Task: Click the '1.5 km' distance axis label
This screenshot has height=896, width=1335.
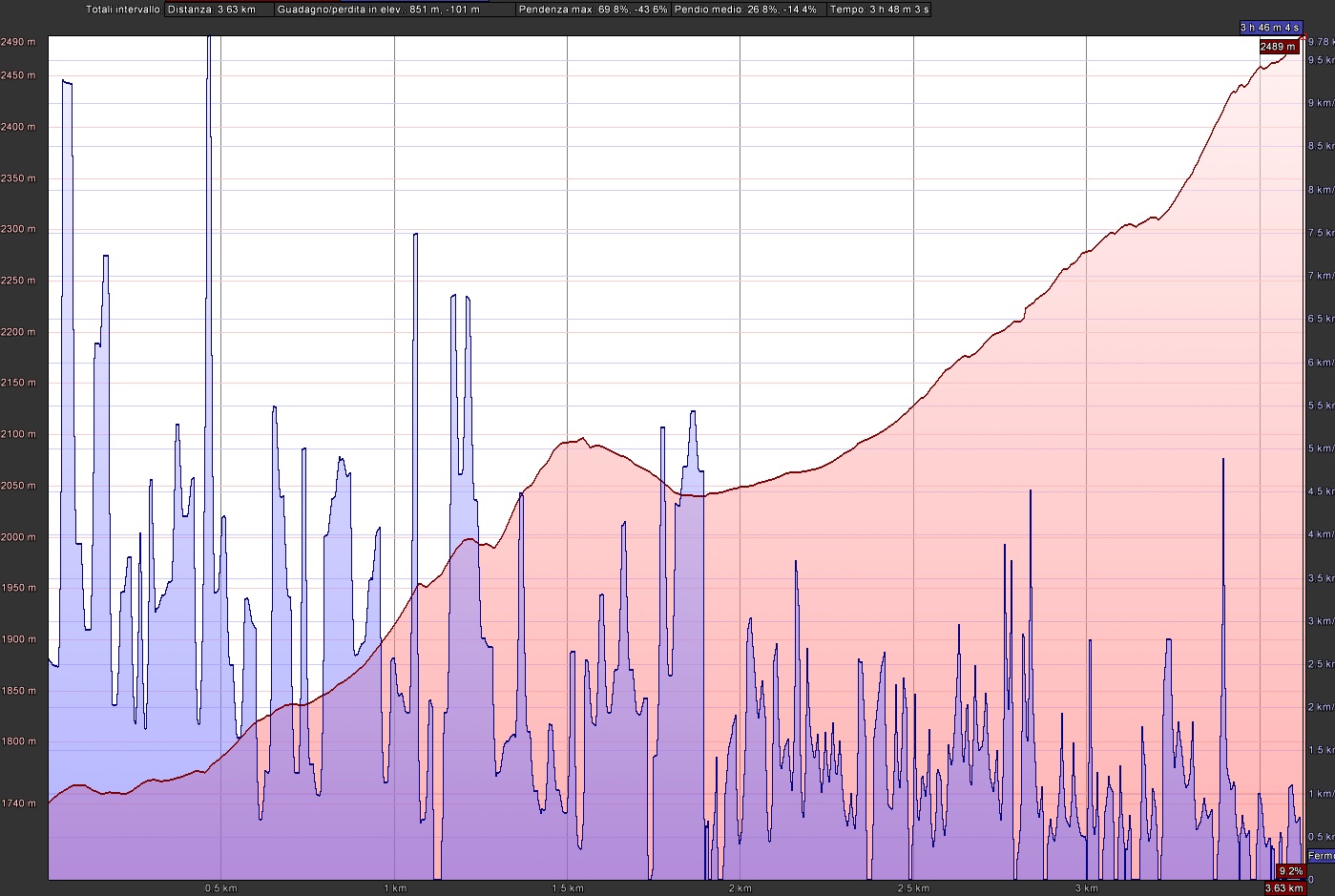Action: pos(568,888)
